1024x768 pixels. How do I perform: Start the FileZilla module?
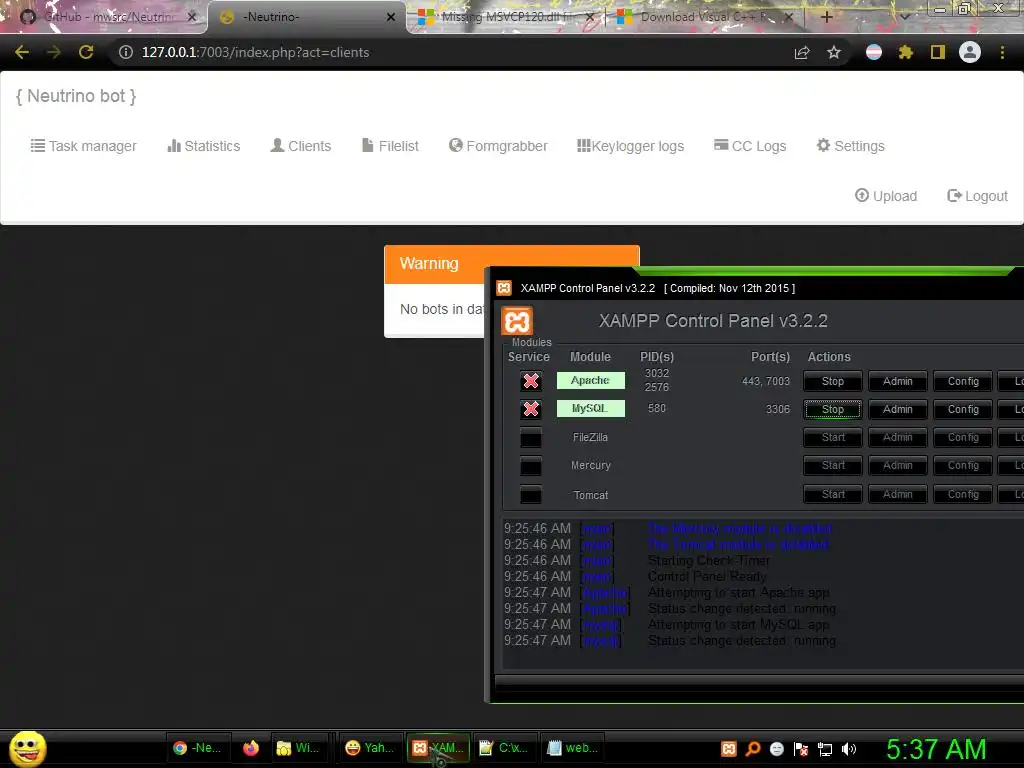click(x=833, y=438)
